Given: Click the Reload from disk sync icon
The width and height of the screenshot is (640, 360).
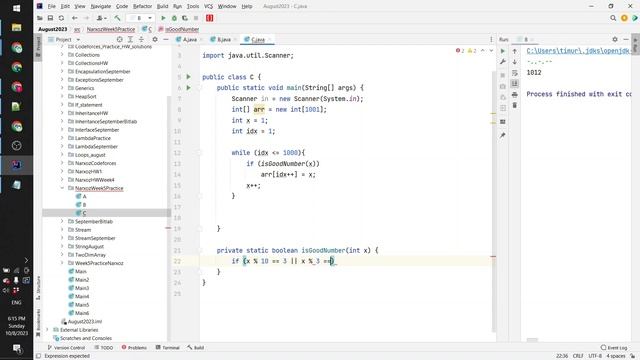Looking at the screenshot, I should (61, 18).
